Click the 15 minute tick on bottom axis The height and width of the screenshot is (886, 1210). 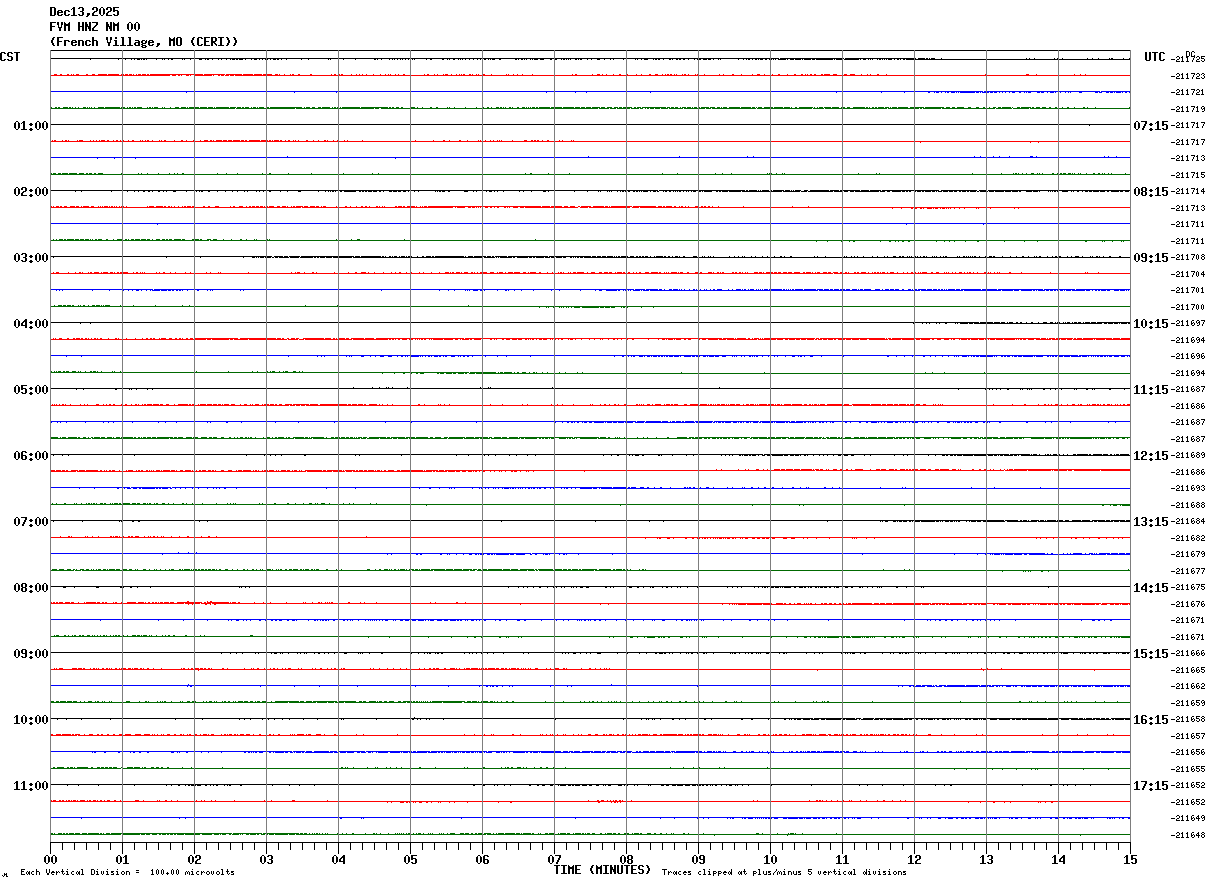click(x=1130, y=859)
